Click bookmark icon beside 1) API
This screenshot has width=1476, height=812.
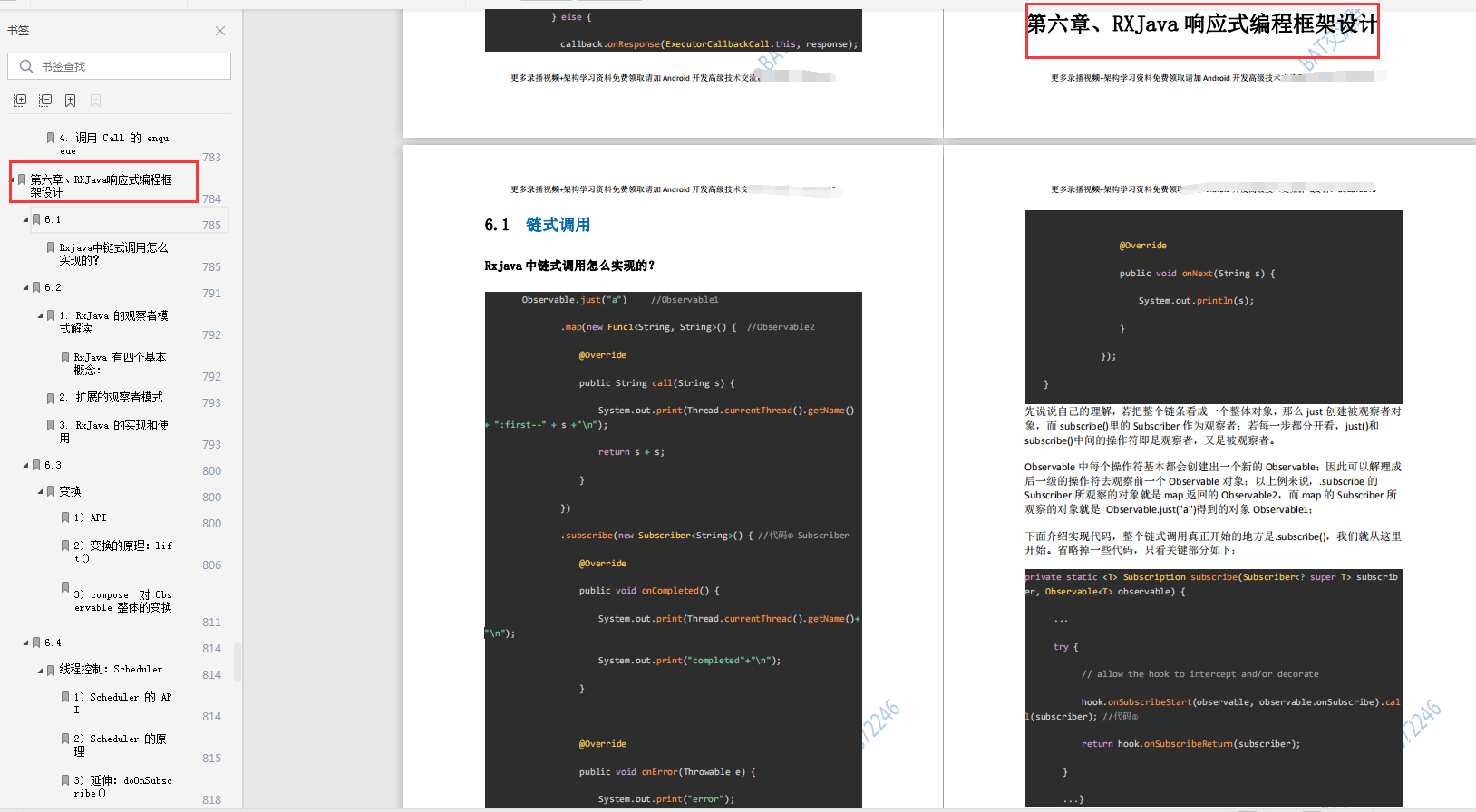[x=65, y=517]
